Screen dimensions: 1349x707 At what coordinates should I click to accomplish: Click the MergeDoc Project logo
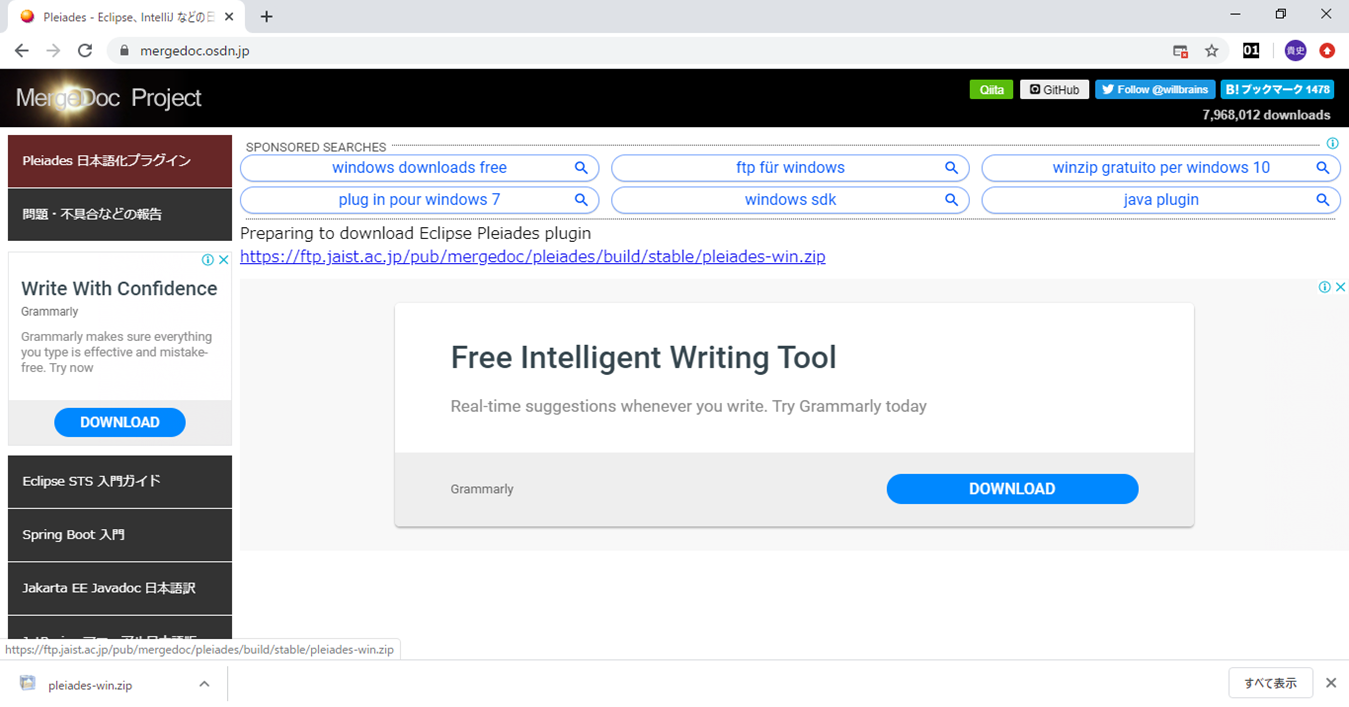coord(109,97)
